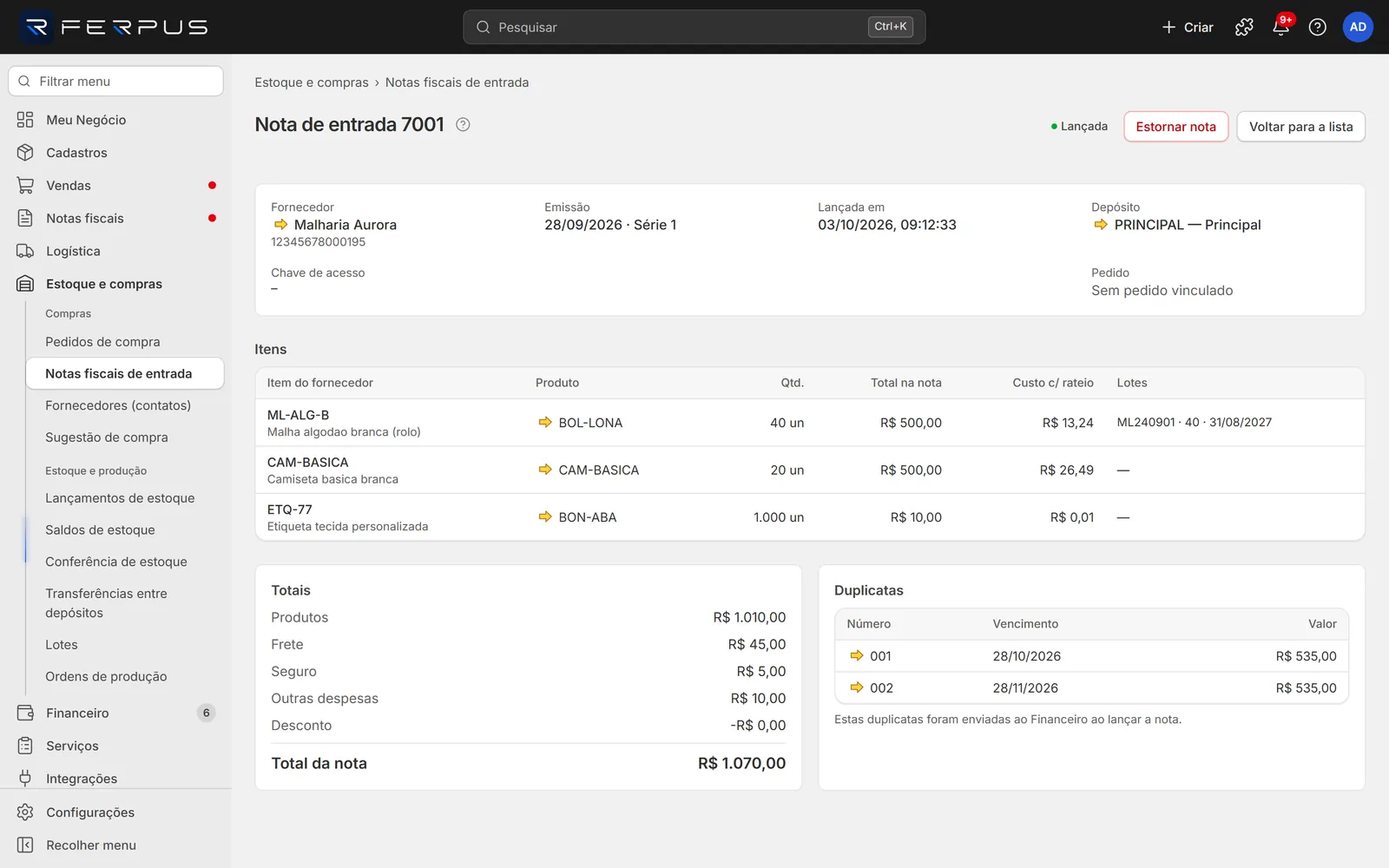Click the Estornar nota button

[1175, 127]
